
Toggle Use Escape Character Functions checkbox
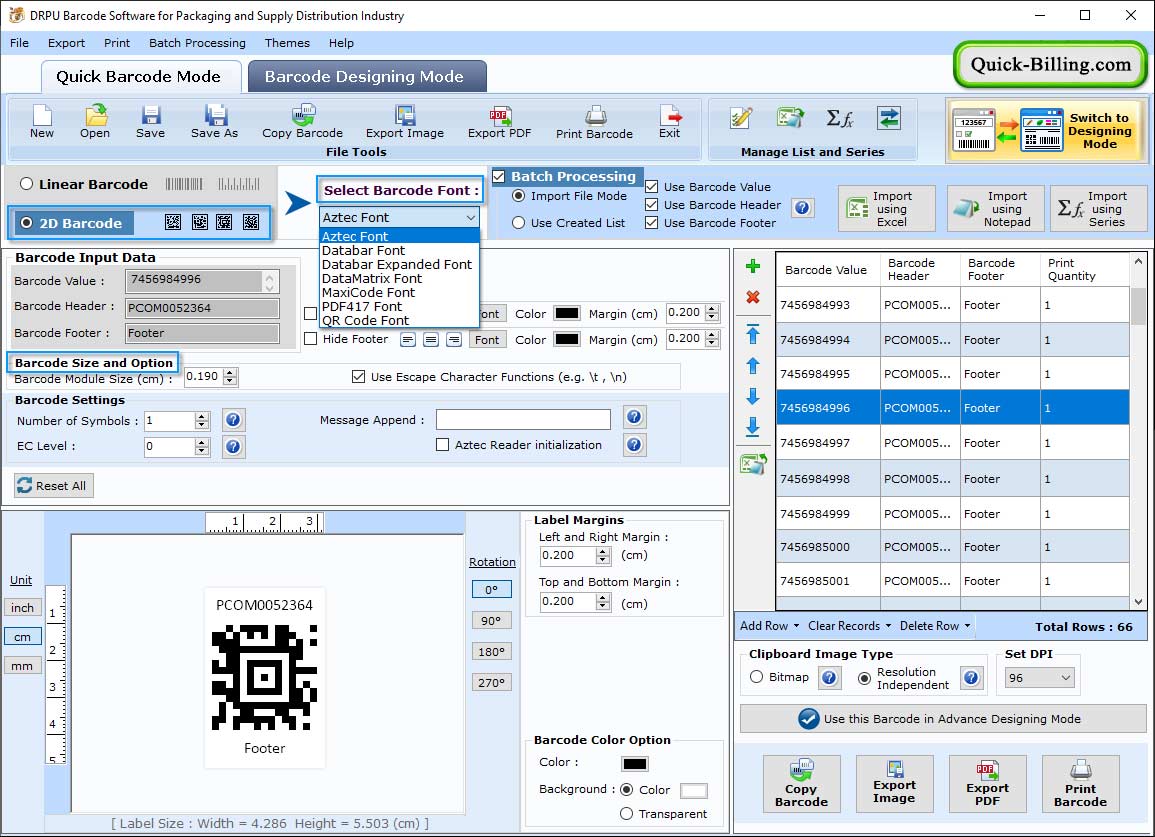click(x=359, y=377)
